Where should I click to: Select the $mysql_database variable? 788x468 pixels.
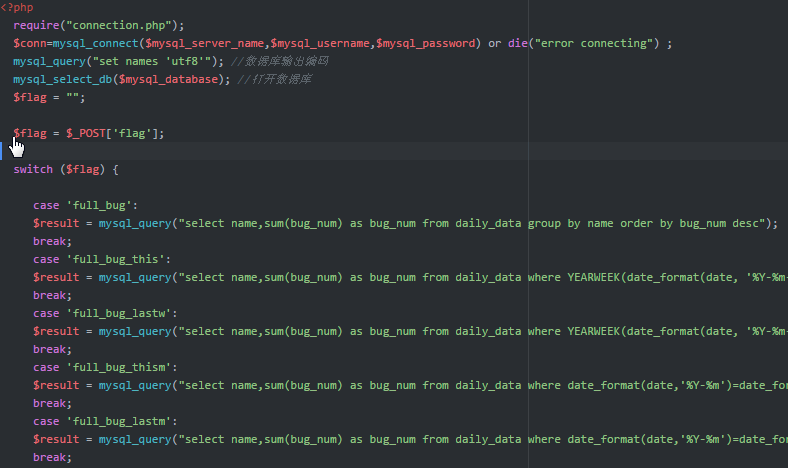coord(168,79)
